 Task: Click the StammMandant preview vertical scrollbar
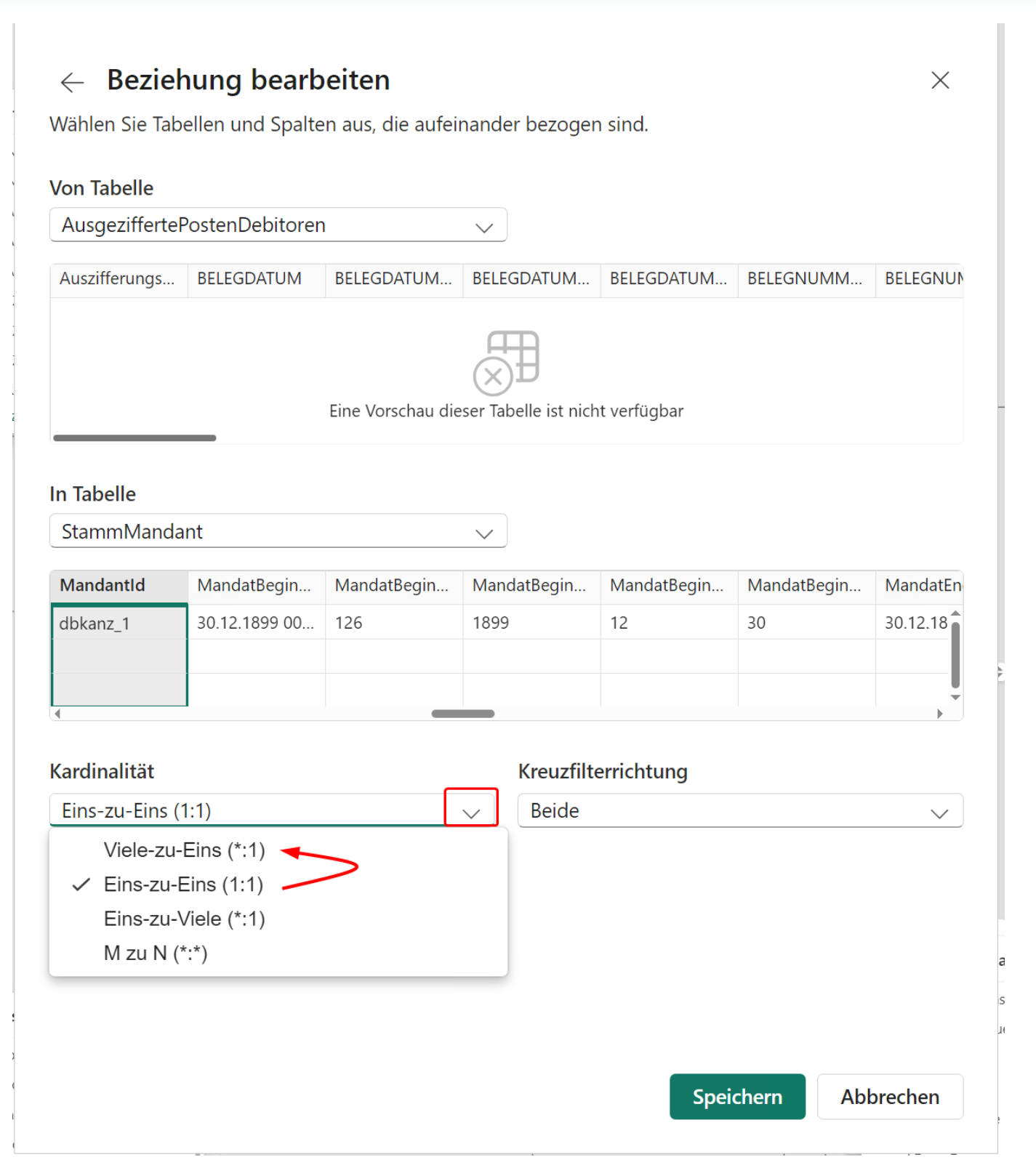click(955, 655)
